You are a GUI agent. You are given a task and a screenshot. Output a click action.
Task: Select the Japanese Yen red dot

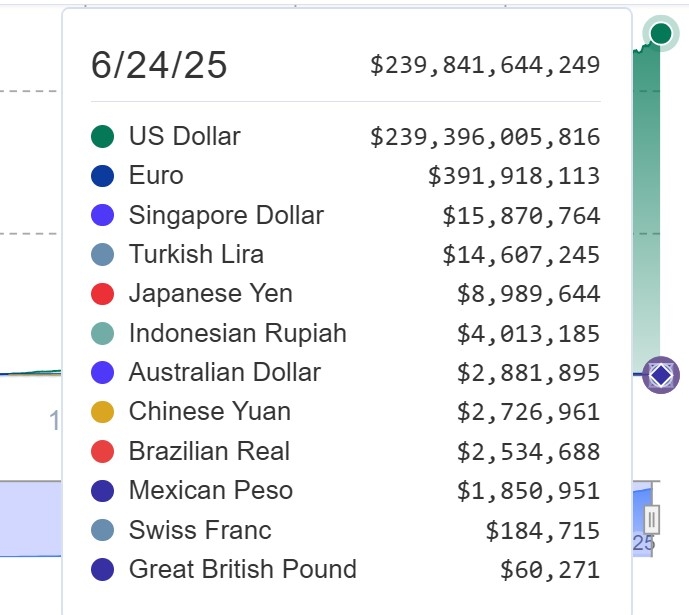coord(102,294)
